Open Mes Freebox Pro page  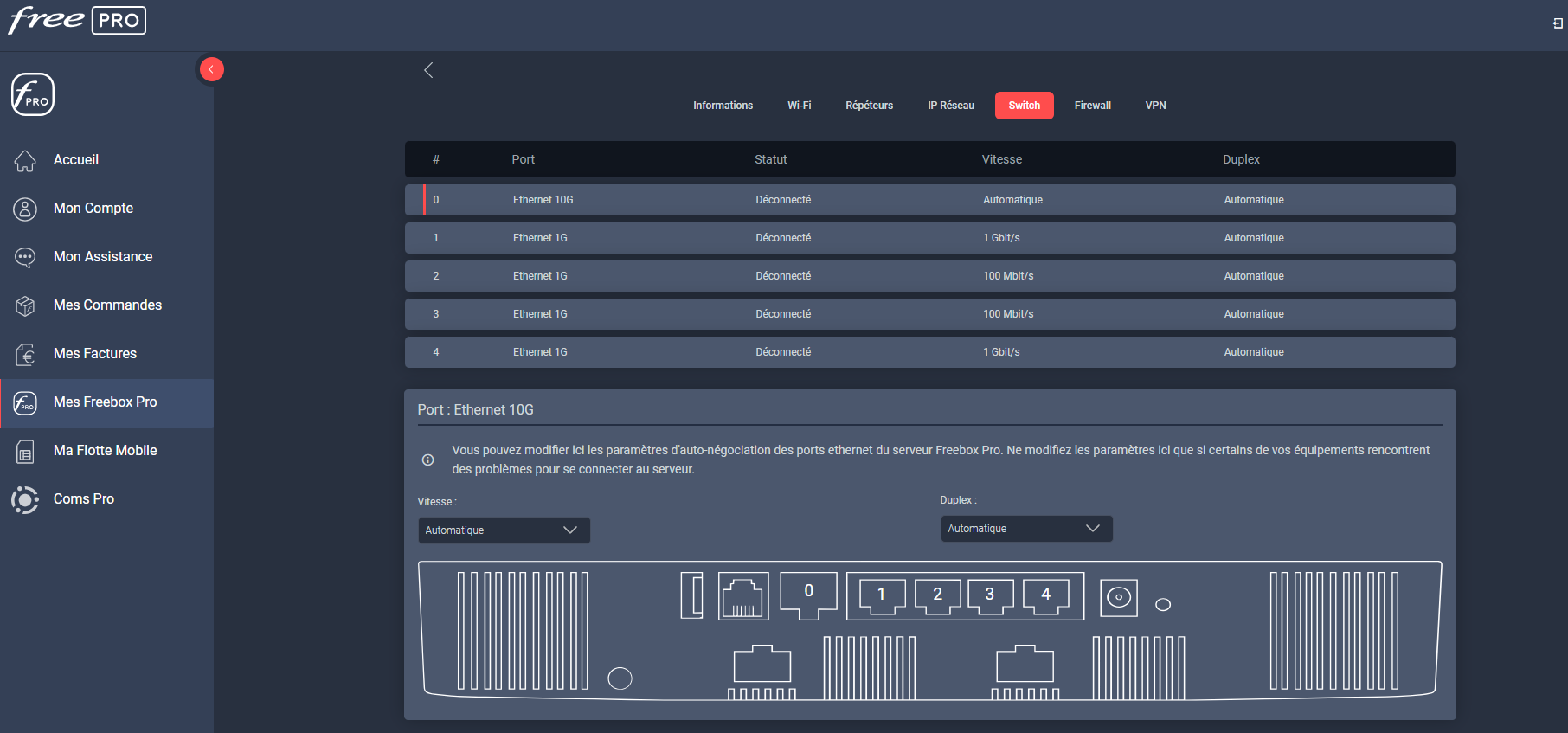(x=106, y=403)
